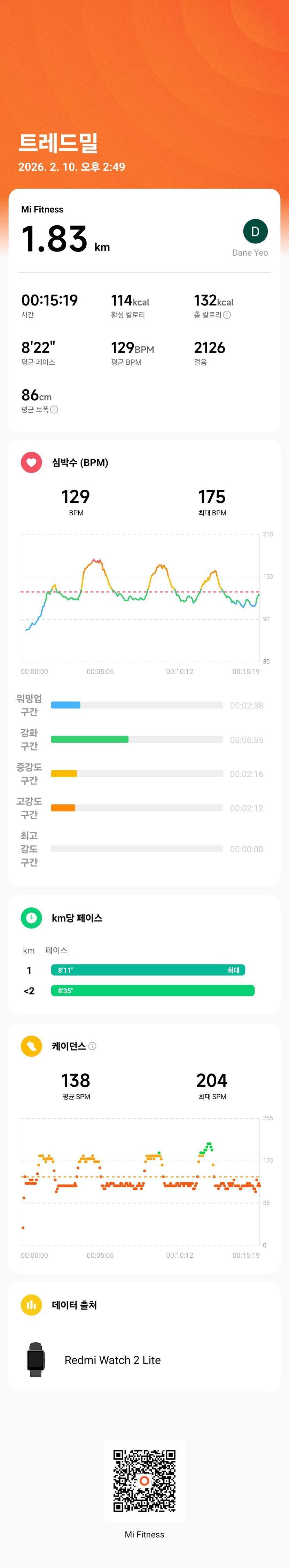Click the Mi Fitness QR code
The height and width of the screenshot is (1568, 289).
click(144, 1480)
